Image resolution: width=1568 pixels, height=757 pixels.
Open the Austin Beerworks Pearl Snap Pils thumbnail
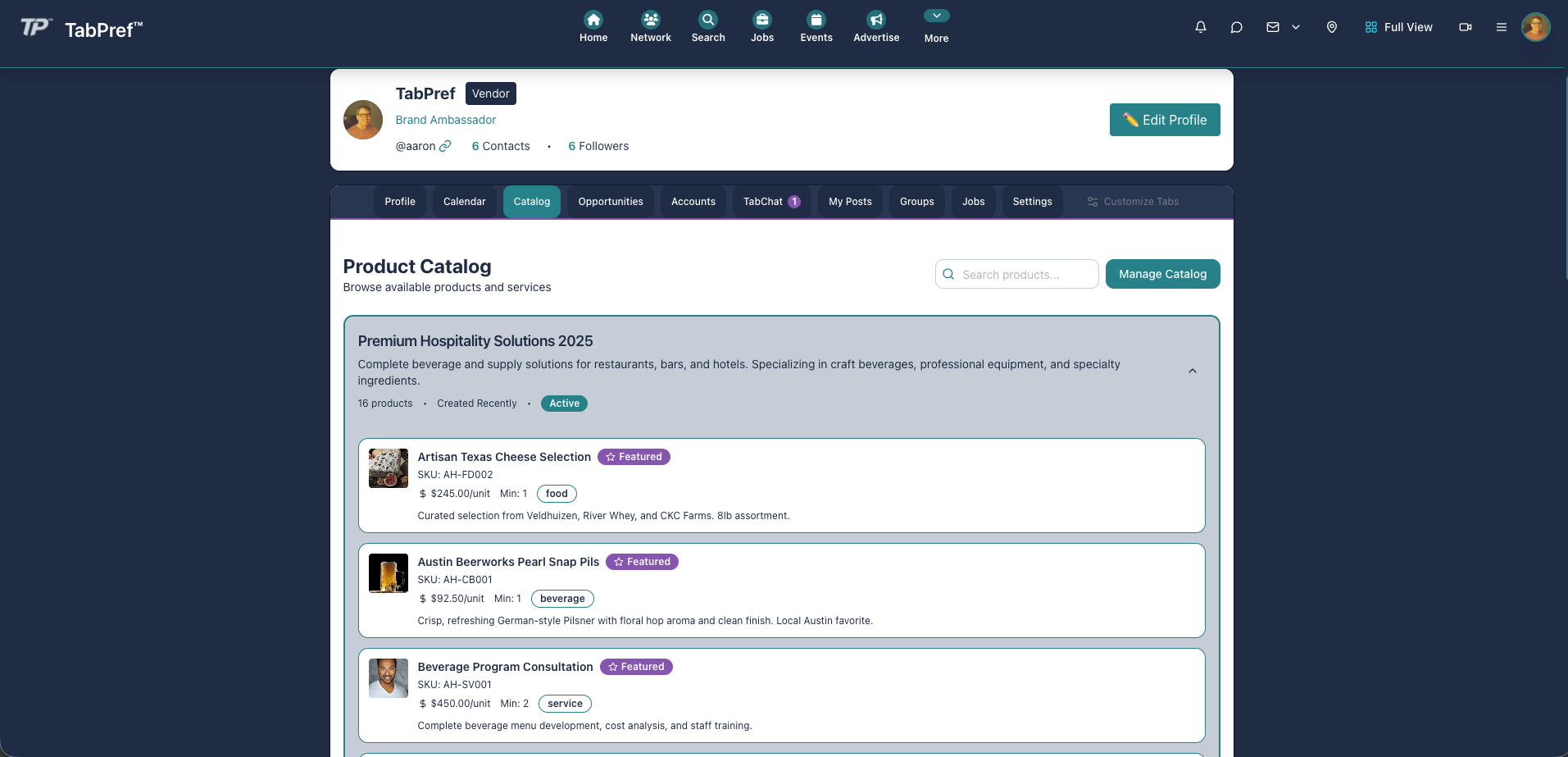pyautogui.click(x=389, y=573)
